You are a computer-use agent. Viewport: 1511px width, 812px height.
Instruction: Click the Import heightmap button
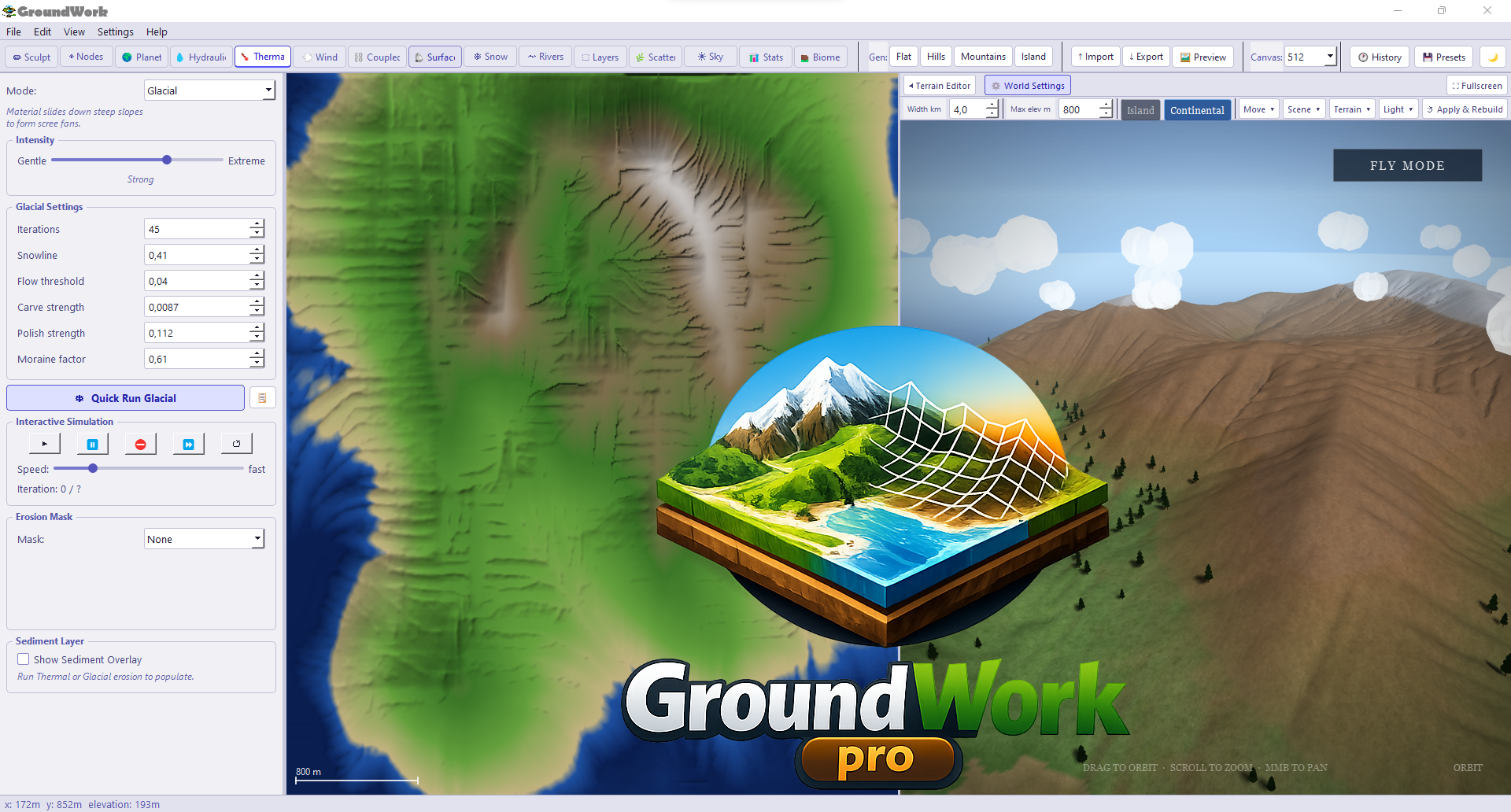(x=1095, y=57)
